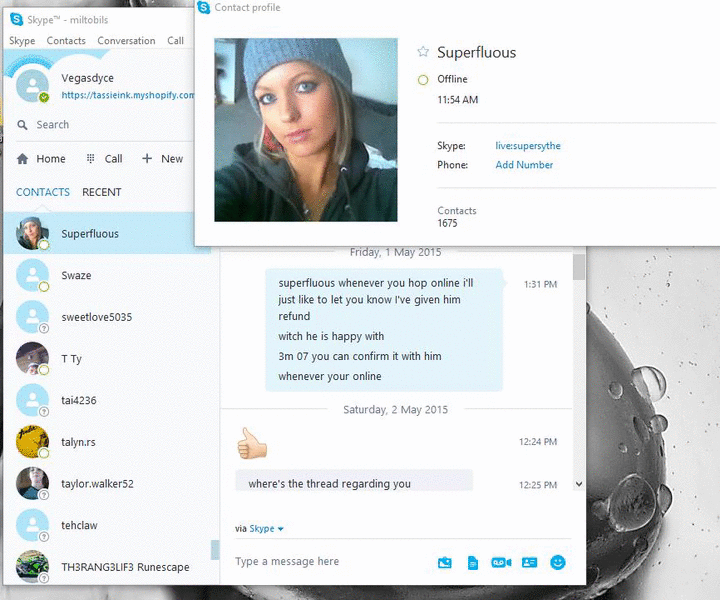Favorite Superfluous with the star icon
Viewport: 720px width, 600px height.
pos(423,52)
